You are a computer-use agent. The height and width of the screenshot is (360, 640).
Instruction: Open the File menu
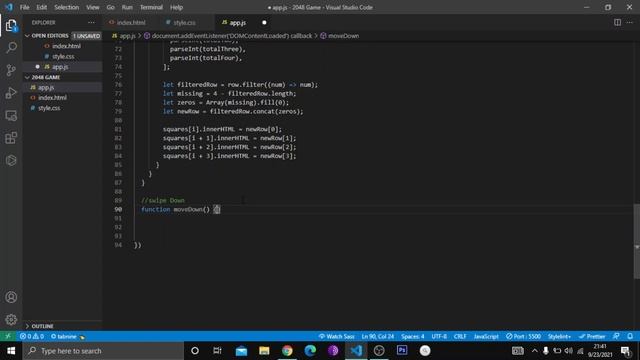(24, 7)
